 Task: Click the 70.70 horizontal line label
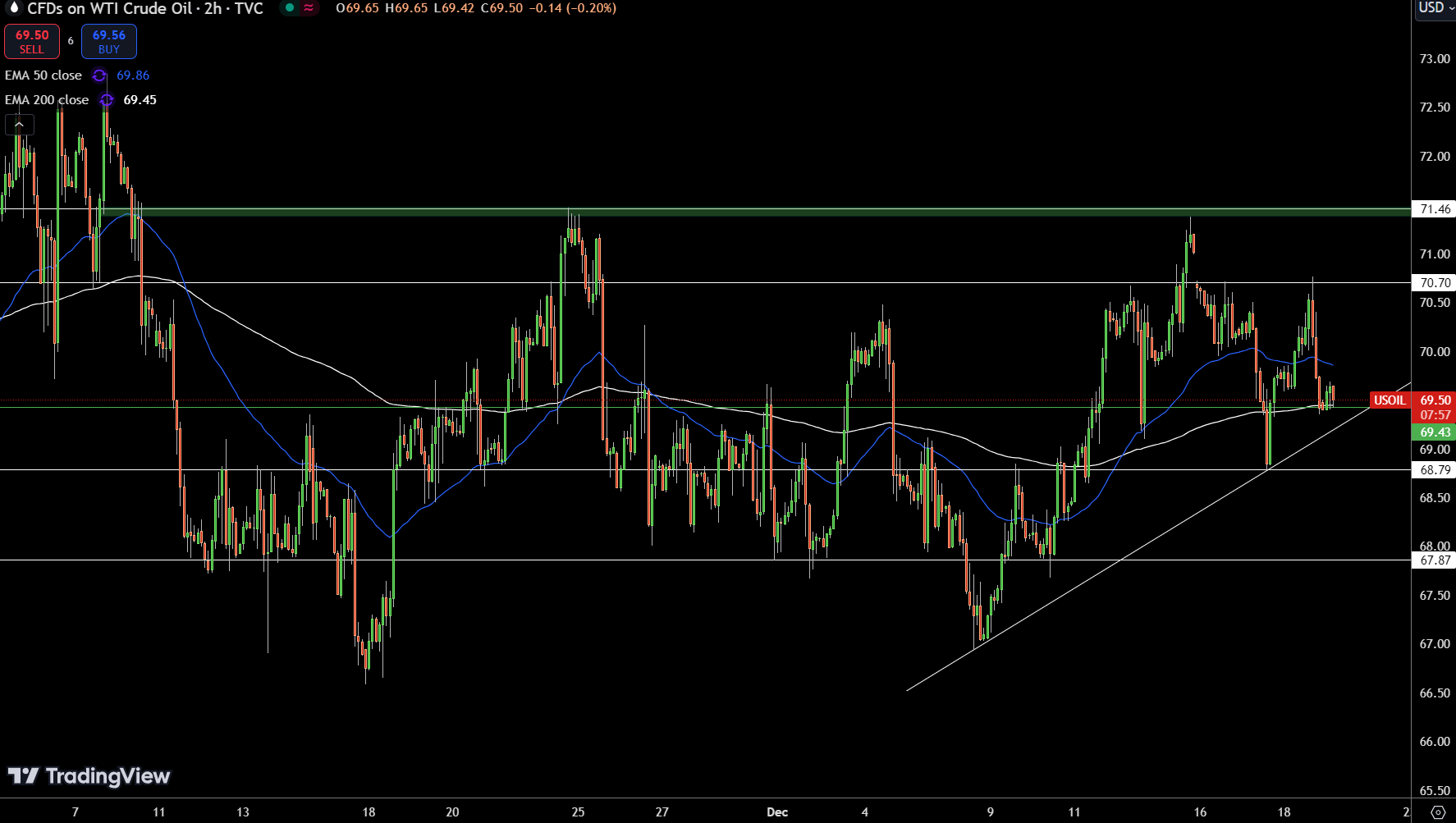[x=1435, y=283]
